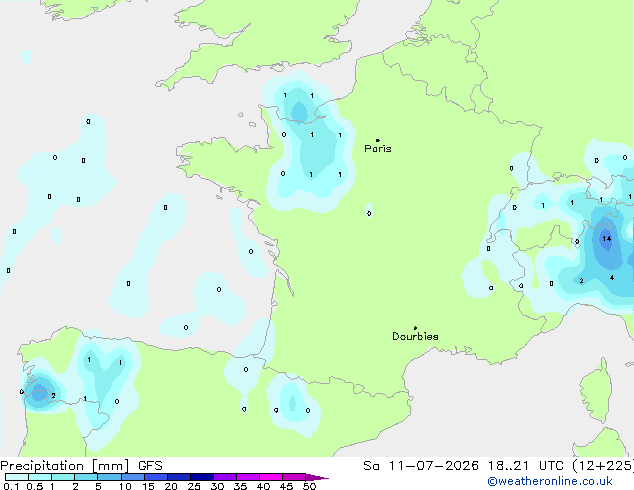Click the 18..21 UTC time range text
This screenshot has height=490, width=634.
click(x=526, y=466)
